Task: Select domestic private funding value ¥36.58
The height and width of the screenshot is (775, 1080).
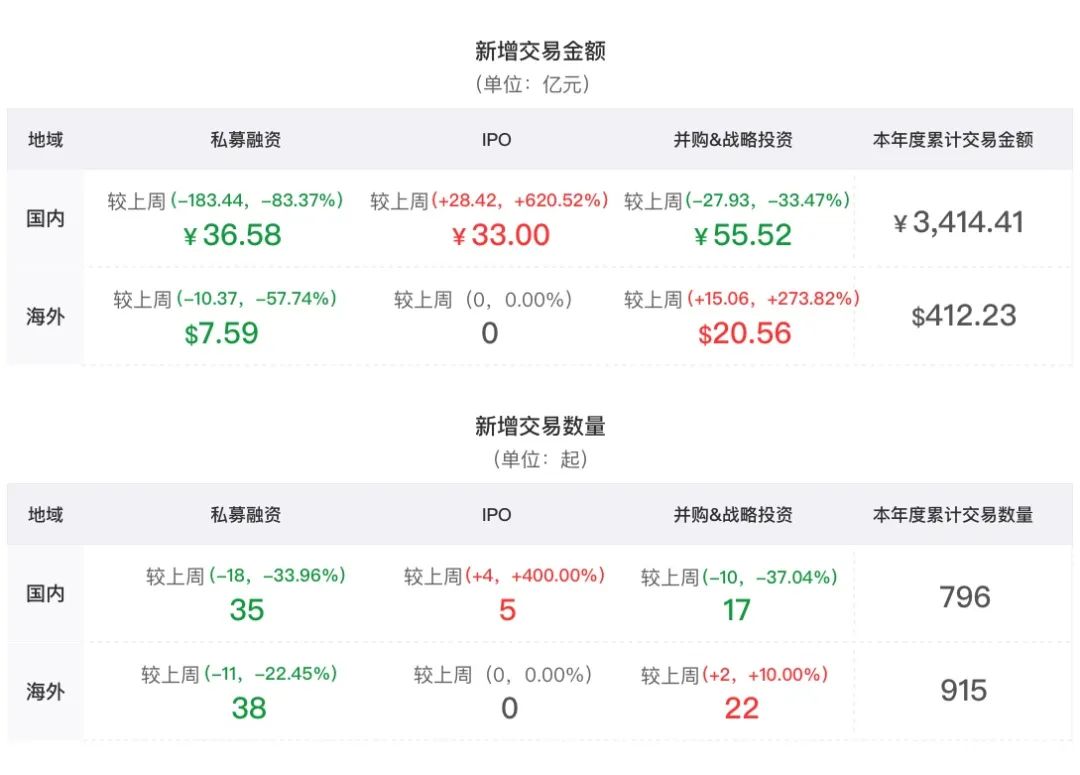Action: click(x=232, y=235)
